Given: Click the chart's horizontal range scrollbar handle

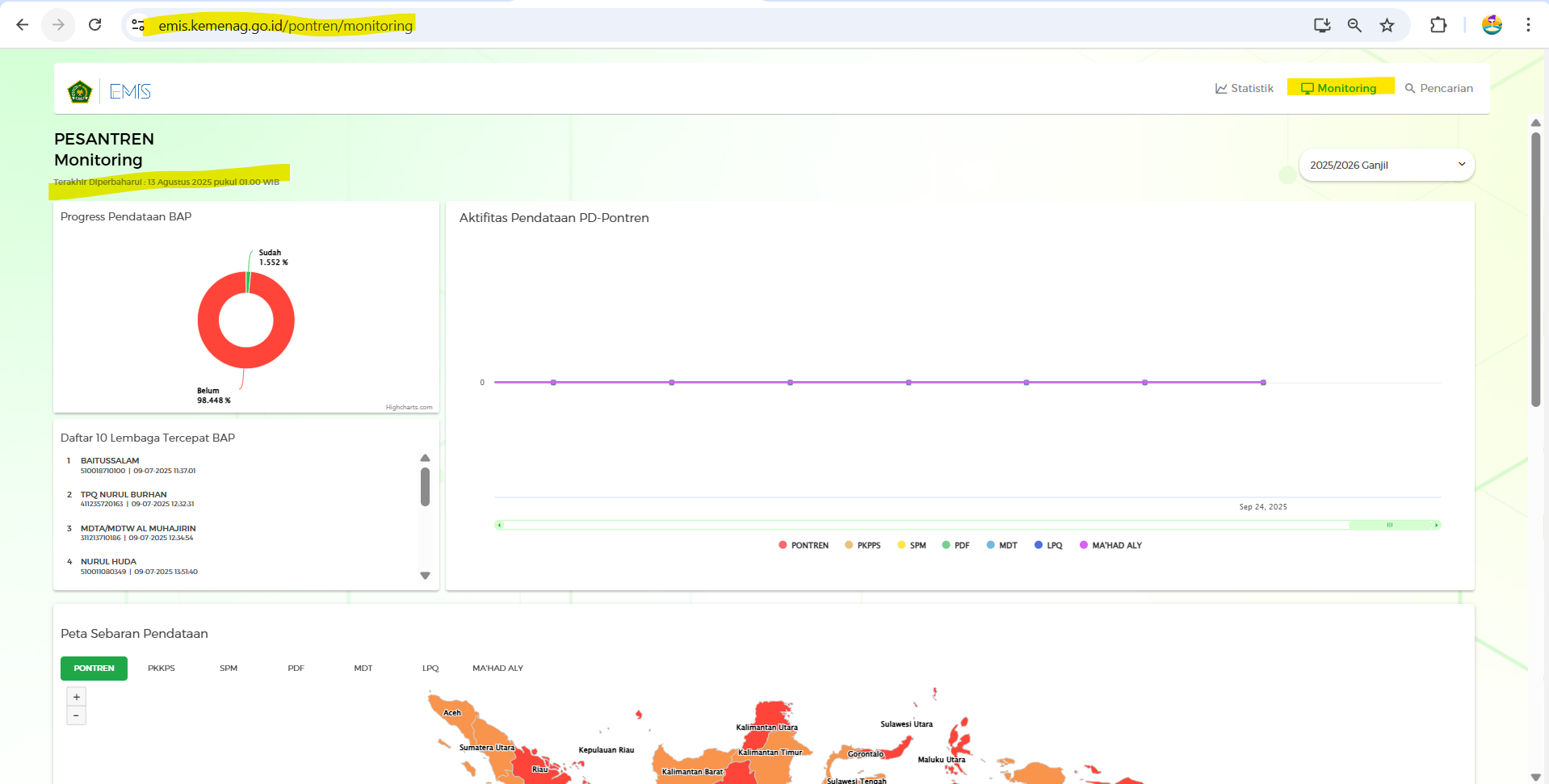Looking at the screenshot, I should click(1390, 525).
